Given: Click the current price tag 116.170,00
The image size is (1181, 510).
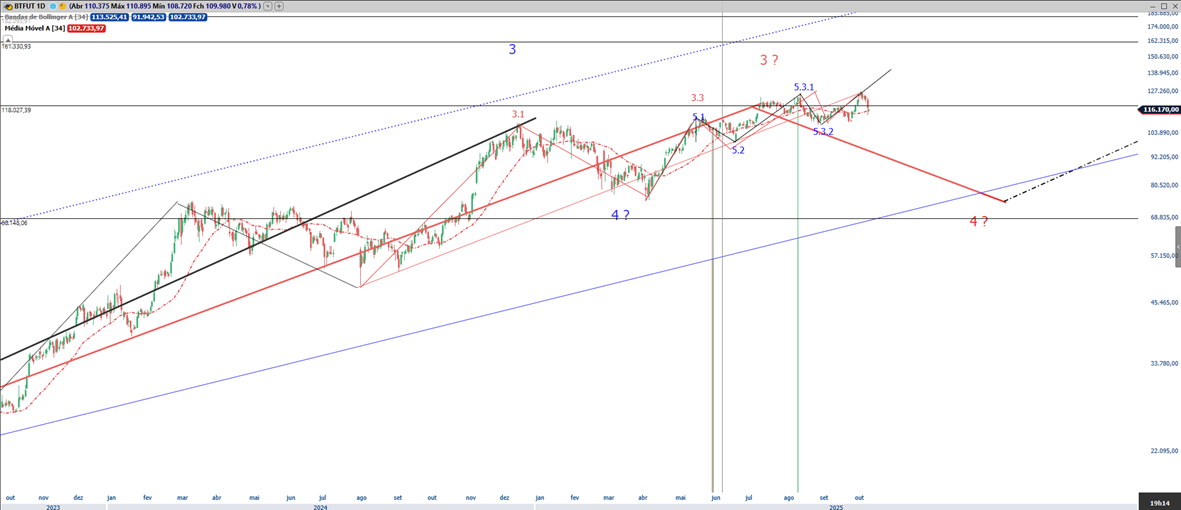Looking at the screenshot, I should pos(1159,110).
